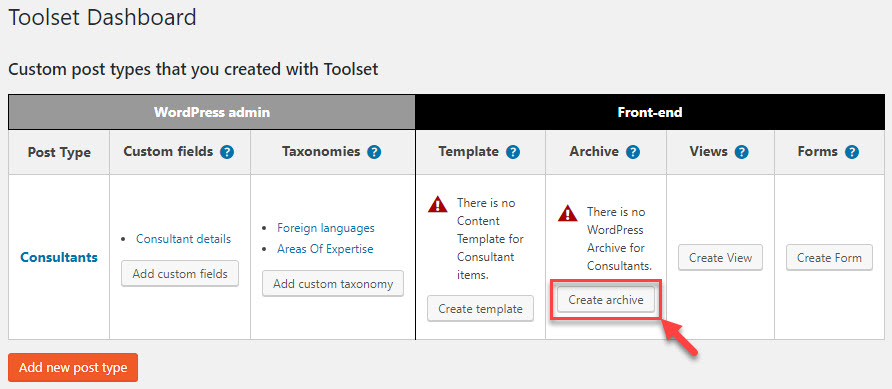The image size is (892, 389).
Task: Click the Create template button
Action: (480, 309)
